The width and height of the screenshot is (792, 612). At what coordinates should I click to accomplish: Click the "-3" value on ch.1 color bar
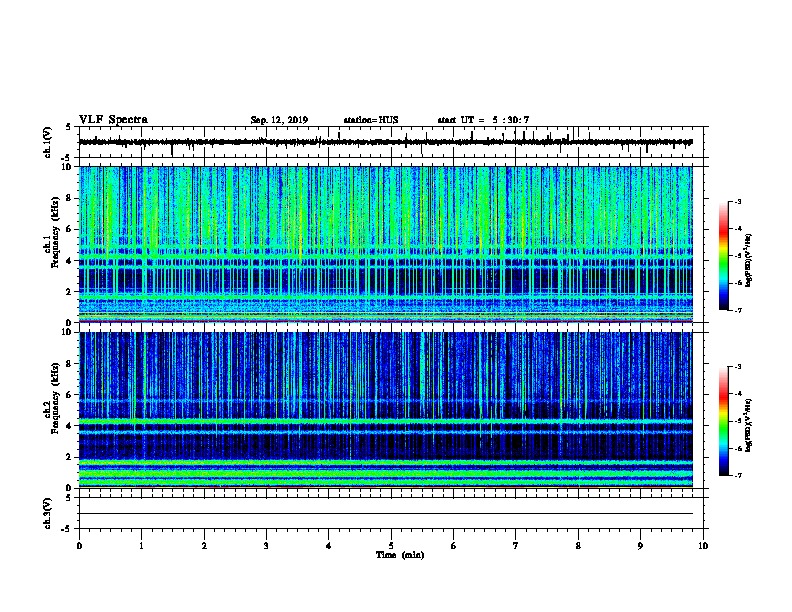click(x=738, y=201)
